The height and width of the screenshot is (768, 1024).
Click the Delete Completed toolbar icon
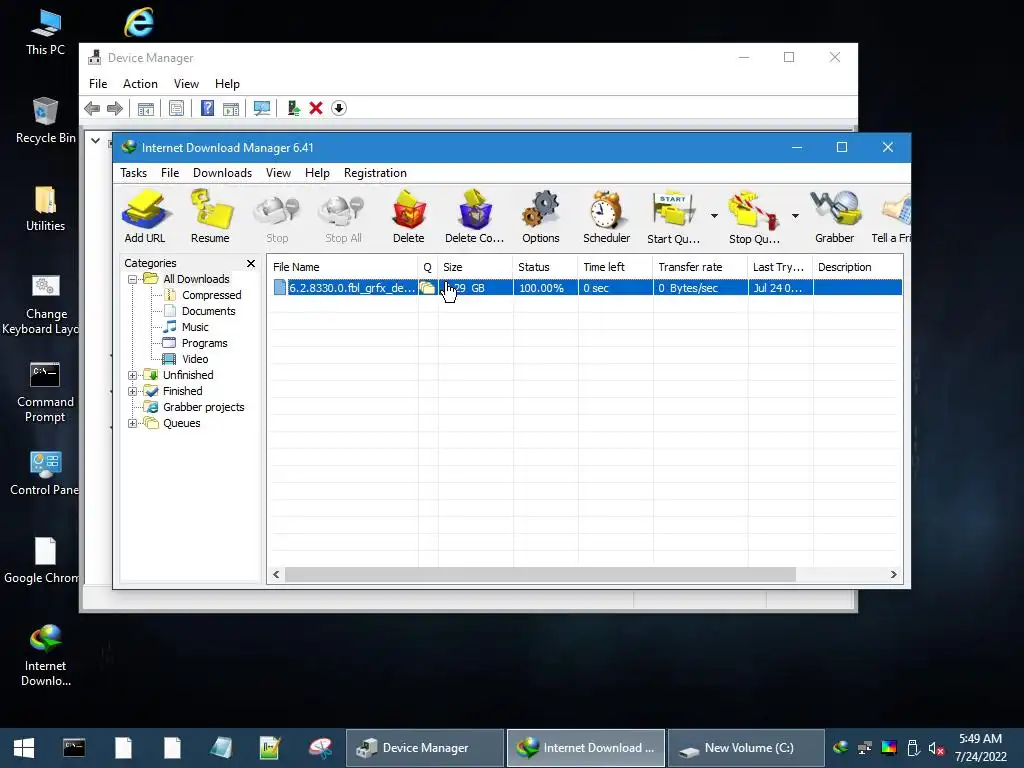coord(475,217)
